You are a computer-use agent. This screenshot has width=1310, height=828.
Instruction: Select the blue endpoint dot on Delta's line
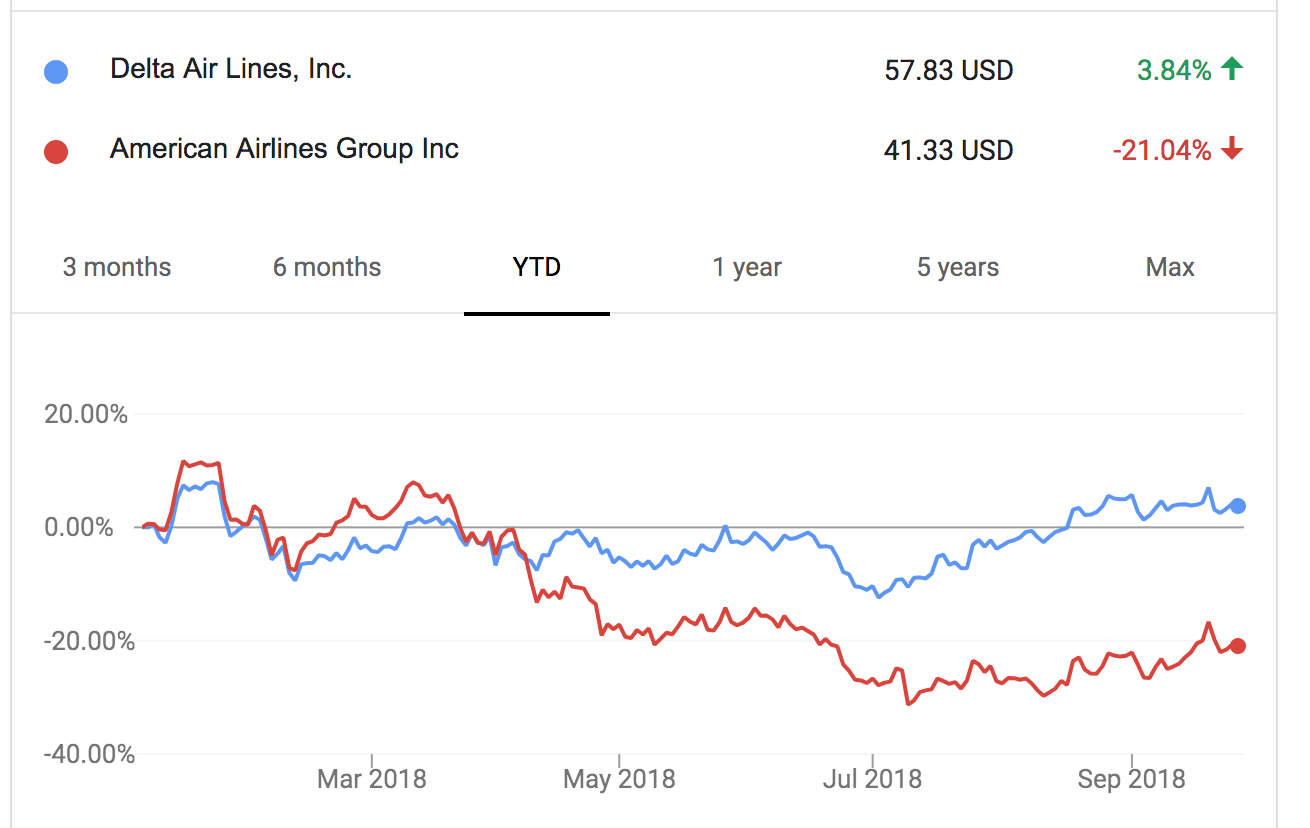[x=1238, y=507]
